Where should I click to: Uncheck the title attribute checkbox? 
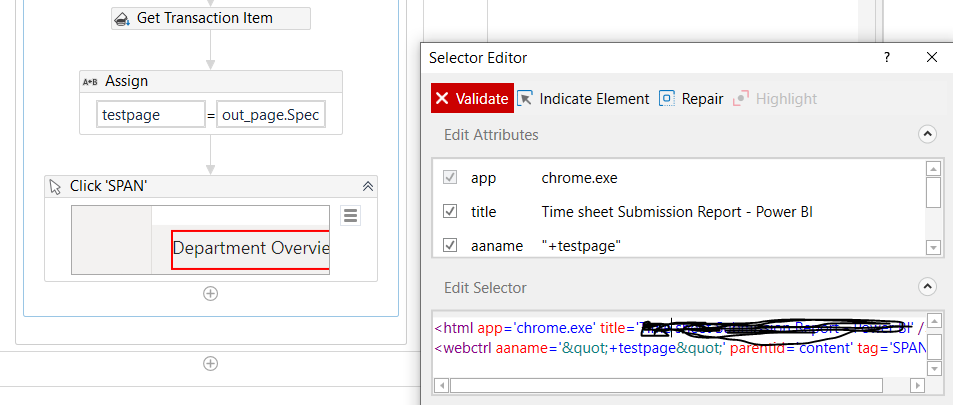[450, 212]
